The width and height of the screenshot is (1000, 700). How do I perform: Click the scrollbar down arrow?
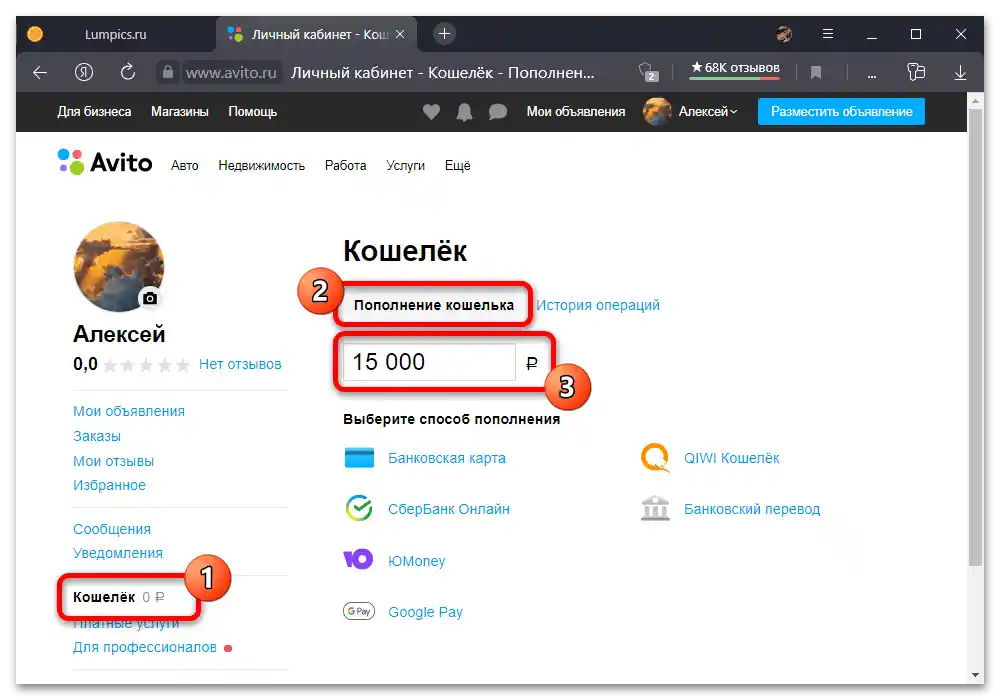(975, 674)
